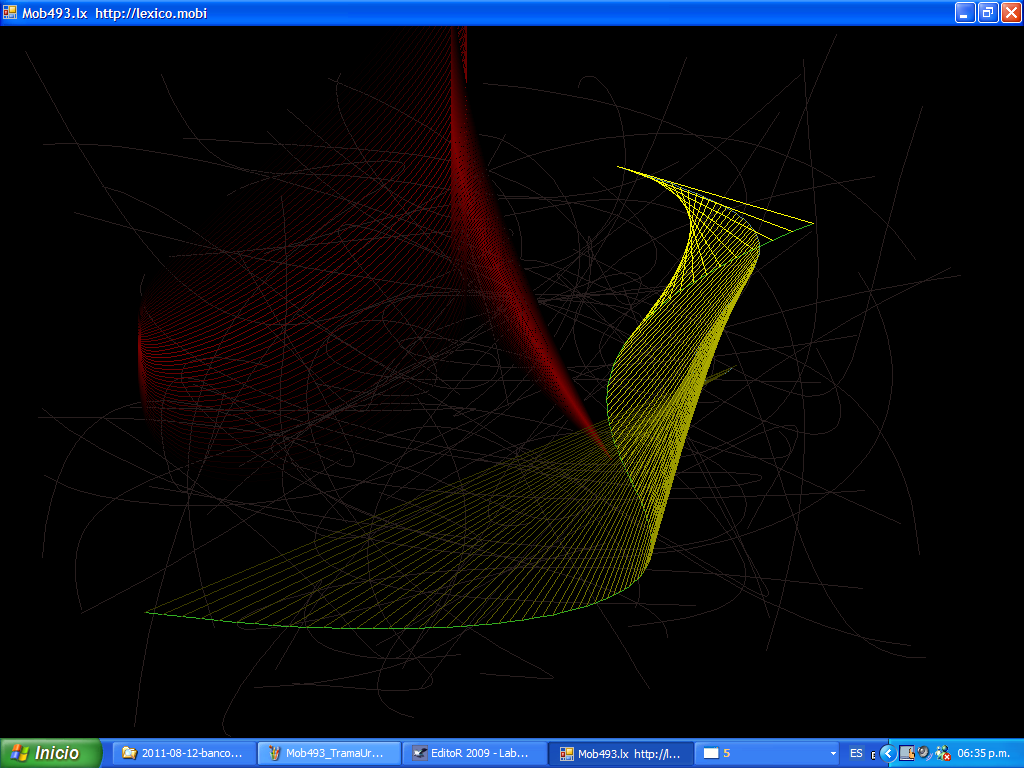Select the active Mob493.lx taskbar button
This screenshot has height=768, width=1024.
pyautogui.click(x=620, y=753)
